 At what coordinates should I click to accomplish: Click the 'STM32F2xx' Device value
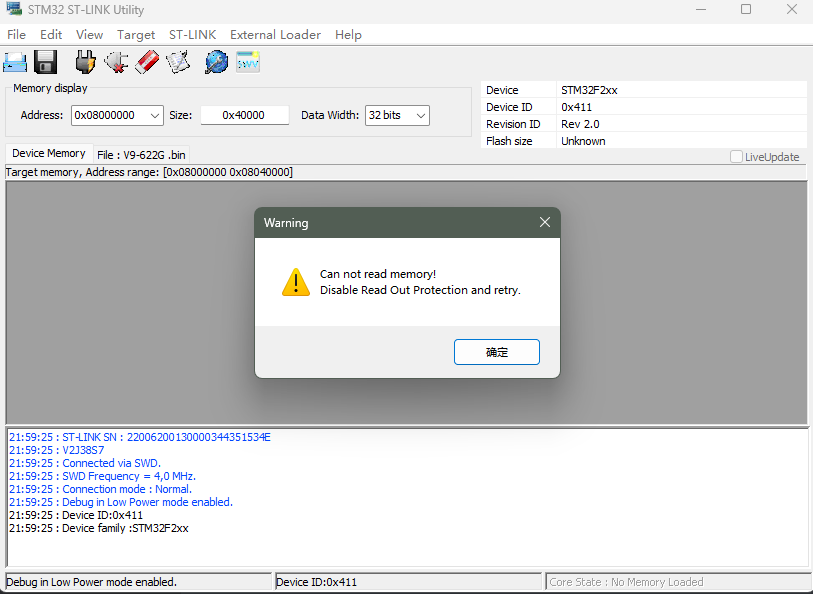point(589,90)
